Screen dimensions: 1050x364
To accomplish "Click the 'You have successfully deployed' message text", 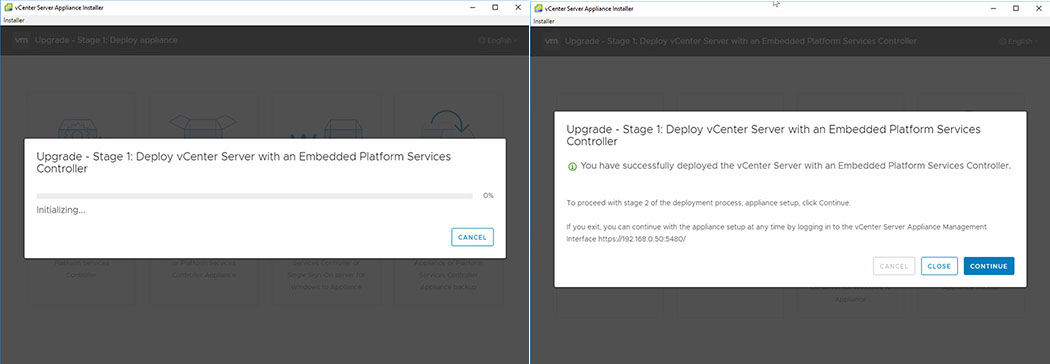I will 796,166.
